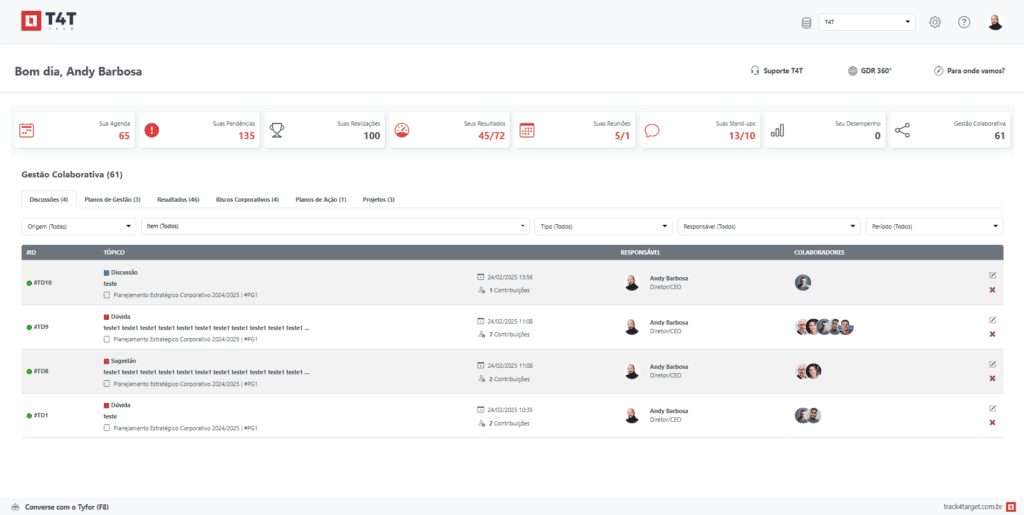Open the T4T workspace selector dropdown

[x=866, y=22]
